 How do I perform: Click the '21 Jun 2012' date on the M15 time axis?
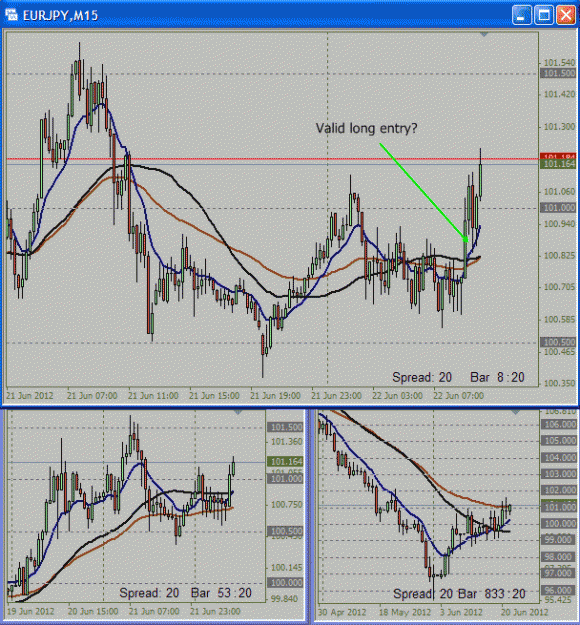pos(29,396)
